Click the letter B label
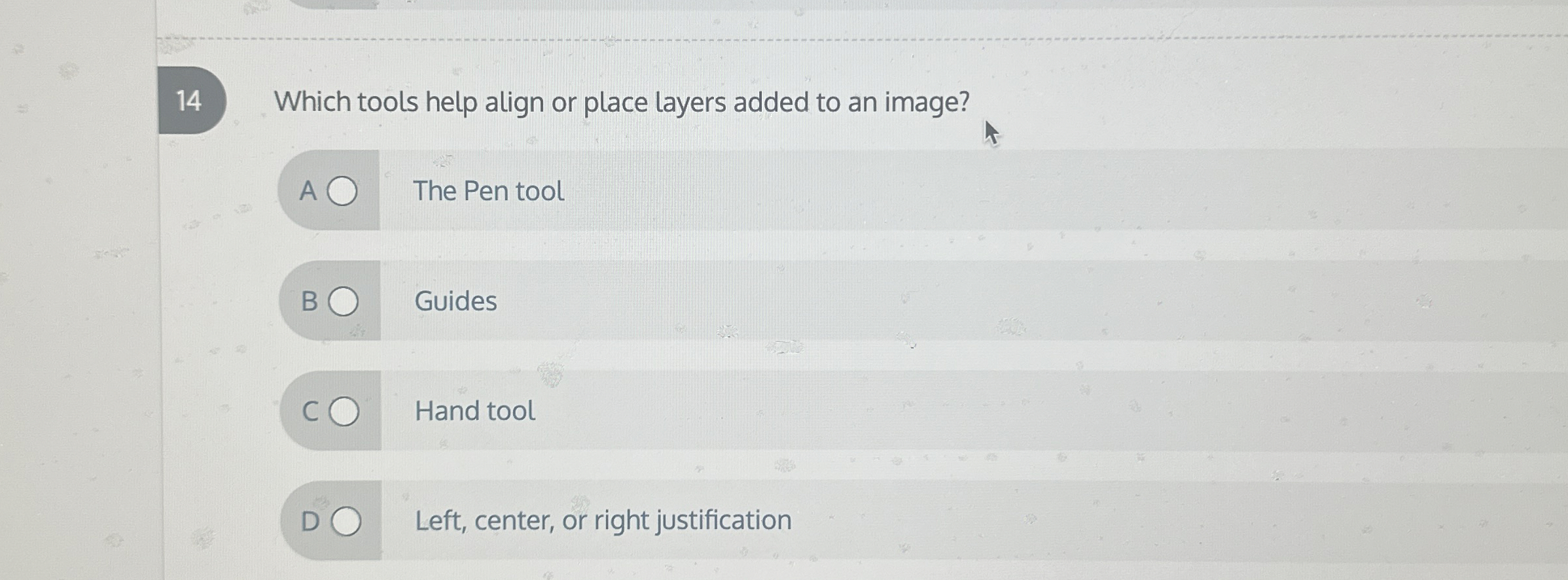Screen dimensions: 1568x580 [308, 301]
